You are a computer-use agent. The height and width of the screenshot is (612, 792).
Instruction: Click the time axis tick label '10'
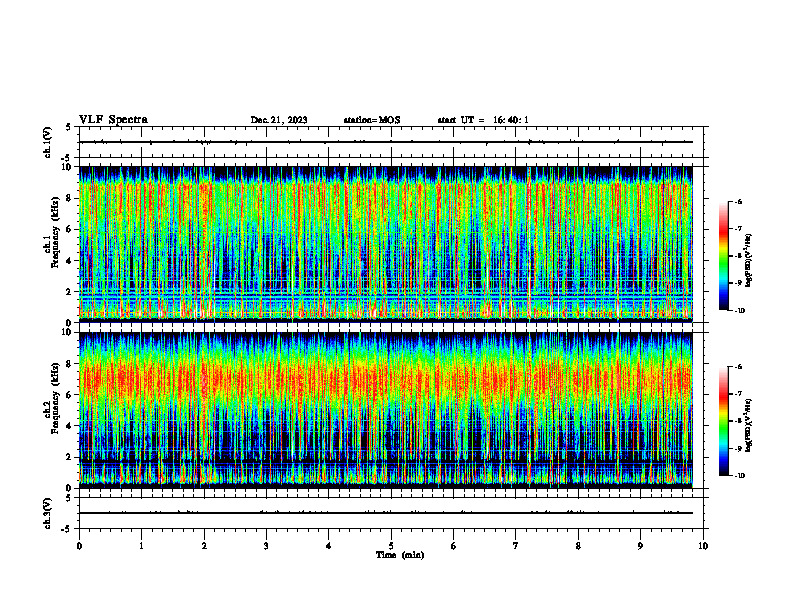703,546
